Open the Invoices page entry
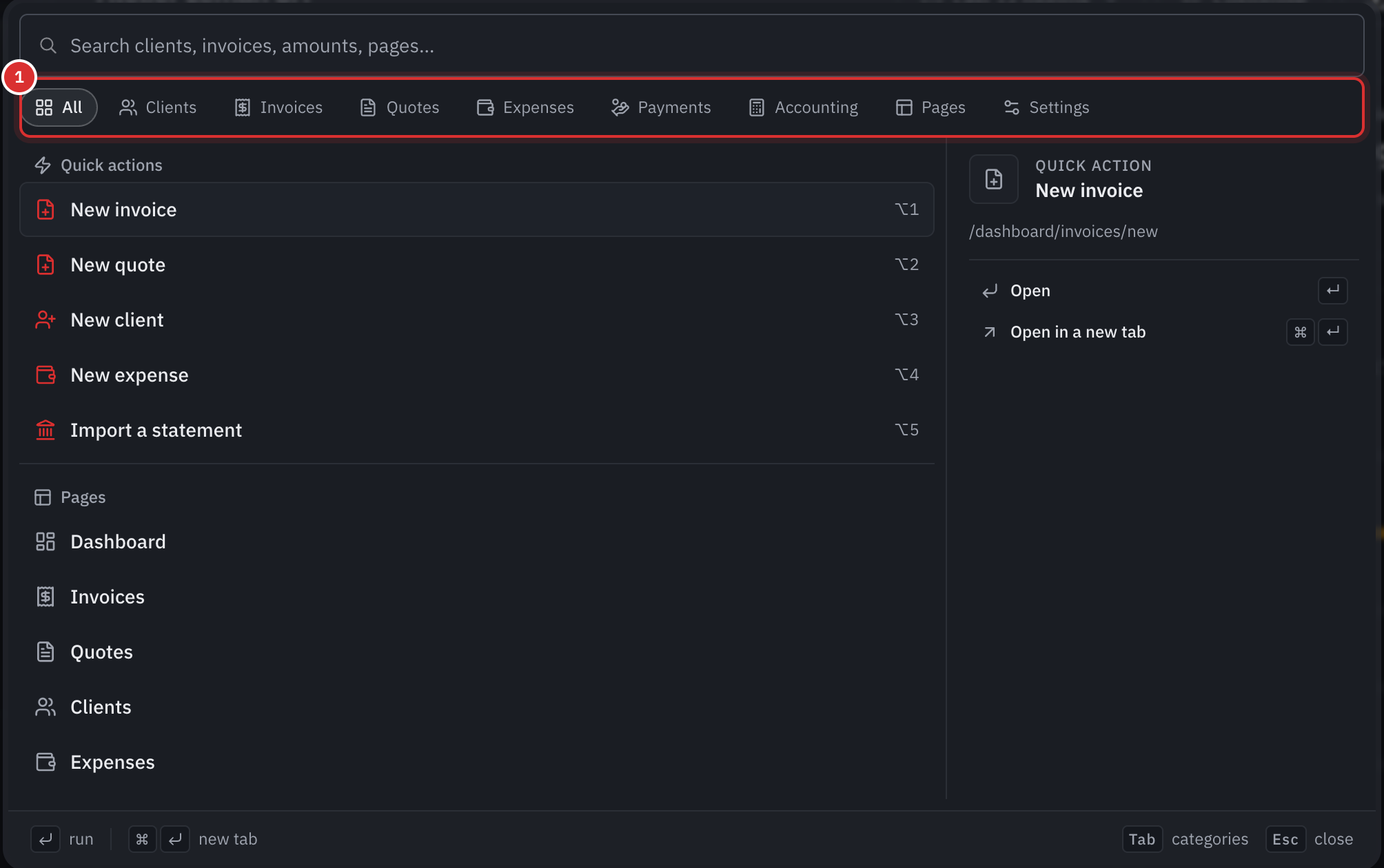The height and width of the screenshot is (868, 1384). click(x=477, y=597)
